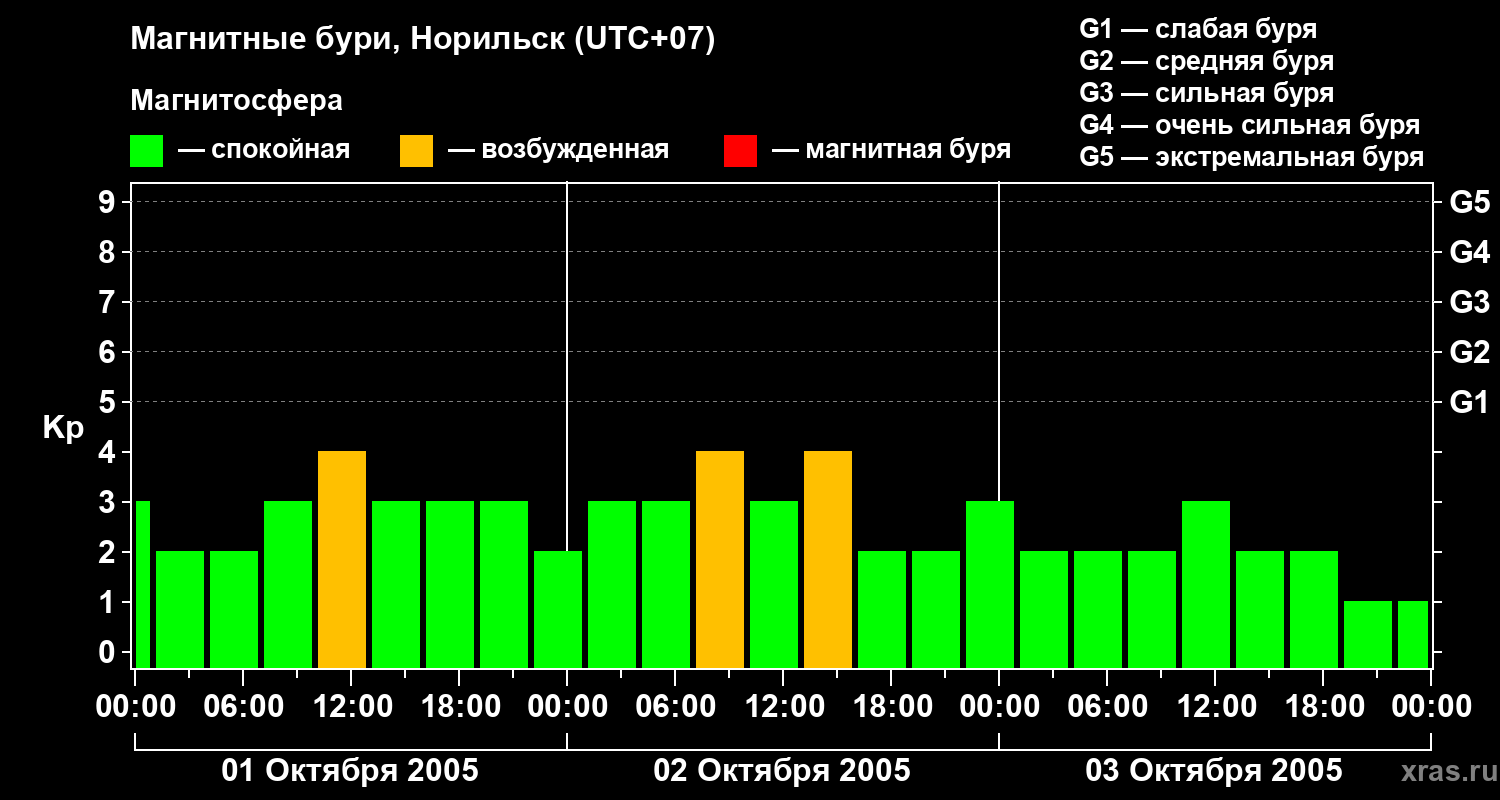The width and height of the screenshot is (1500, 800).
Task: Click the narrow first green bar on 01 Октября
Action: [142, 584]
